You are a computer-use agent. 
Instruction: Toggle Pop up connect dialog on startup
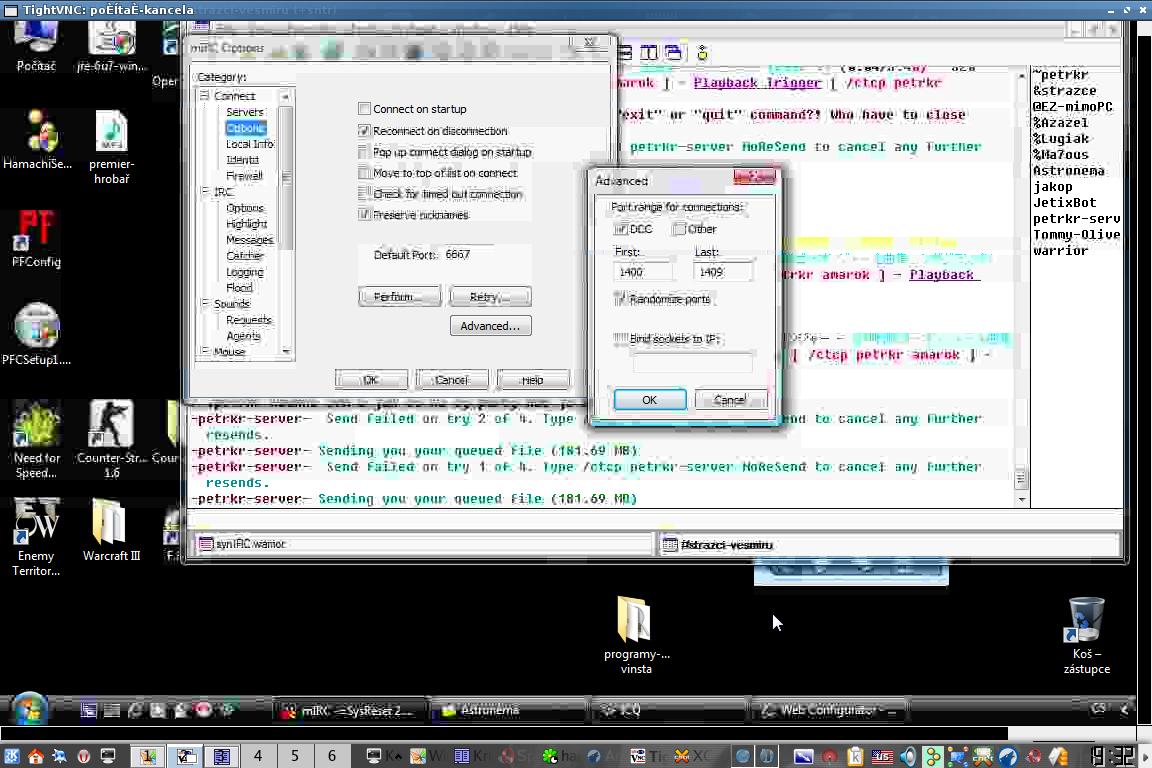click(x=364, y=152)
